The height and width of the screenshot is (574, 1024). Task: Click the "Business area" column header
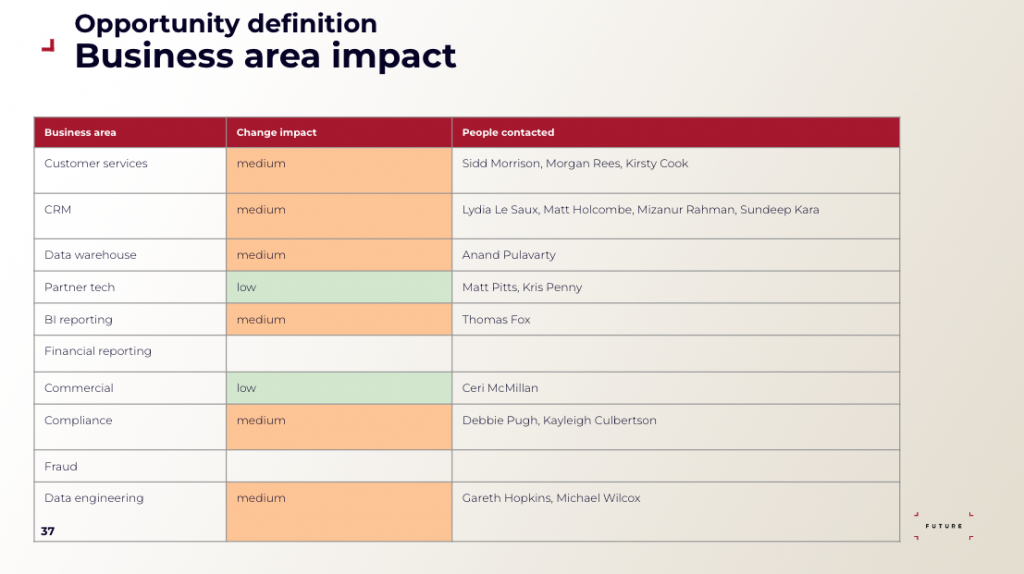coord(80,132)
